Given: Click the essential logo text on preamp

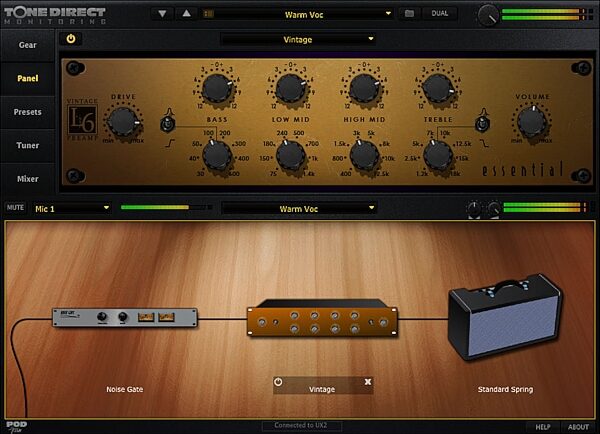Looking at the screenshot, I should coord(522,170).
